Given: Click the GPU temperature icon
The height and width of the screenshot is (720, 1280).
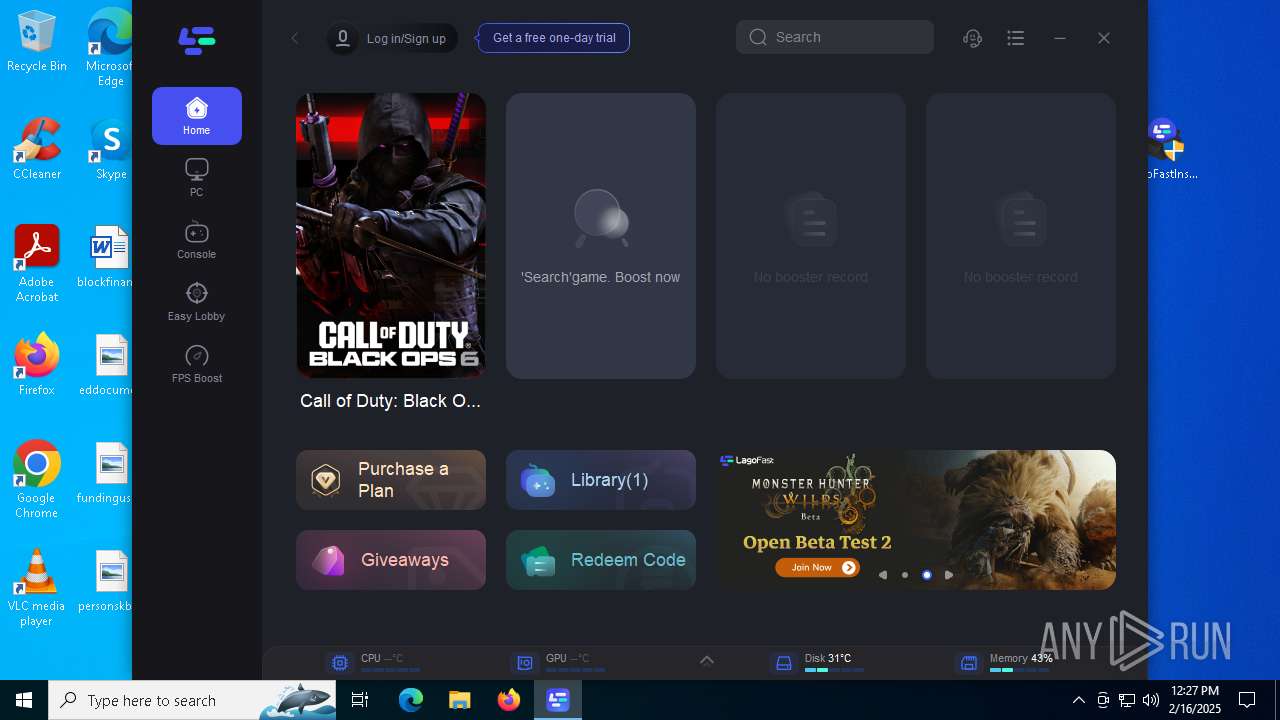Looking at the screenshot, I should 525,663.
